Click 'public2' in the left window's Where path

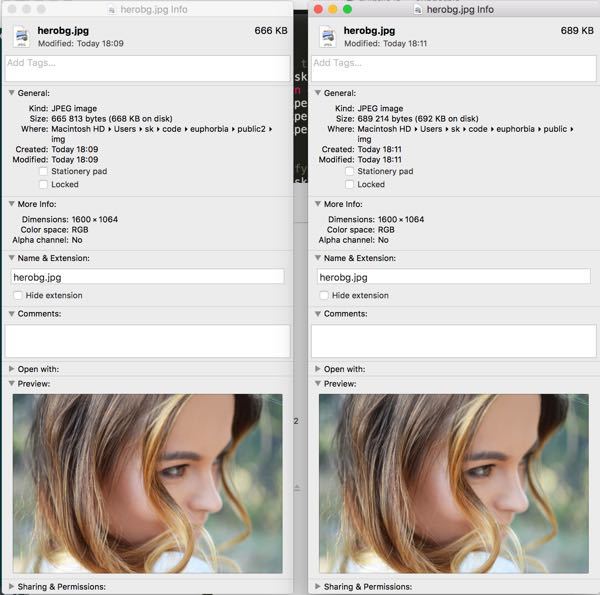[251, 129]
